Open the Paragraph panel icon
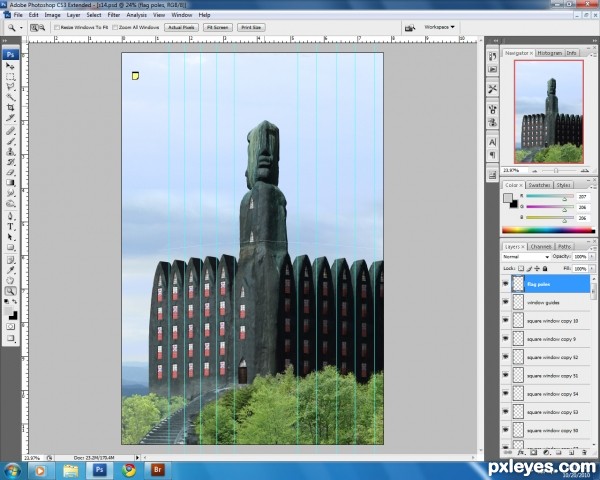 492,155
